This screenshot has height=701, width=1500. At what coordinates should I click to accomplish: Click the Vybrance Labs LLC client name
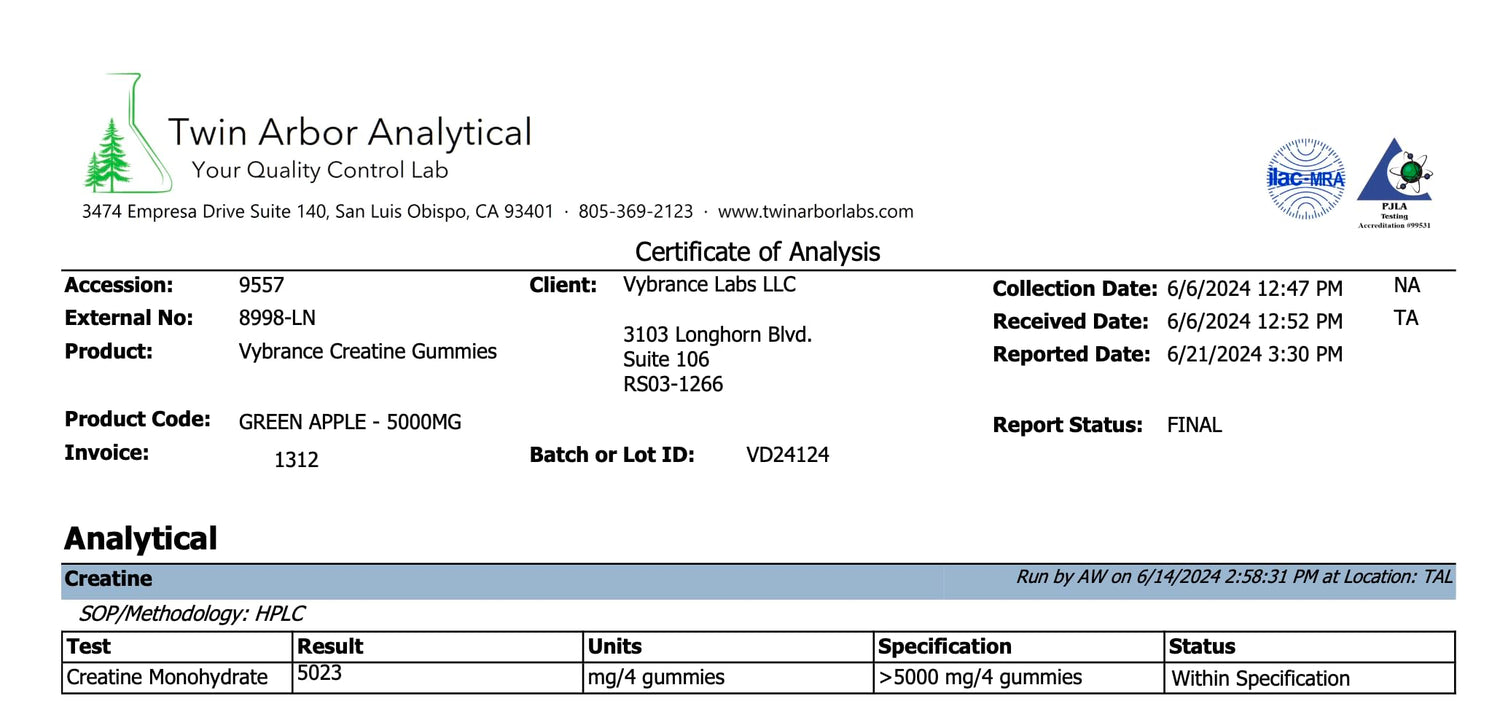coord(709,285)
